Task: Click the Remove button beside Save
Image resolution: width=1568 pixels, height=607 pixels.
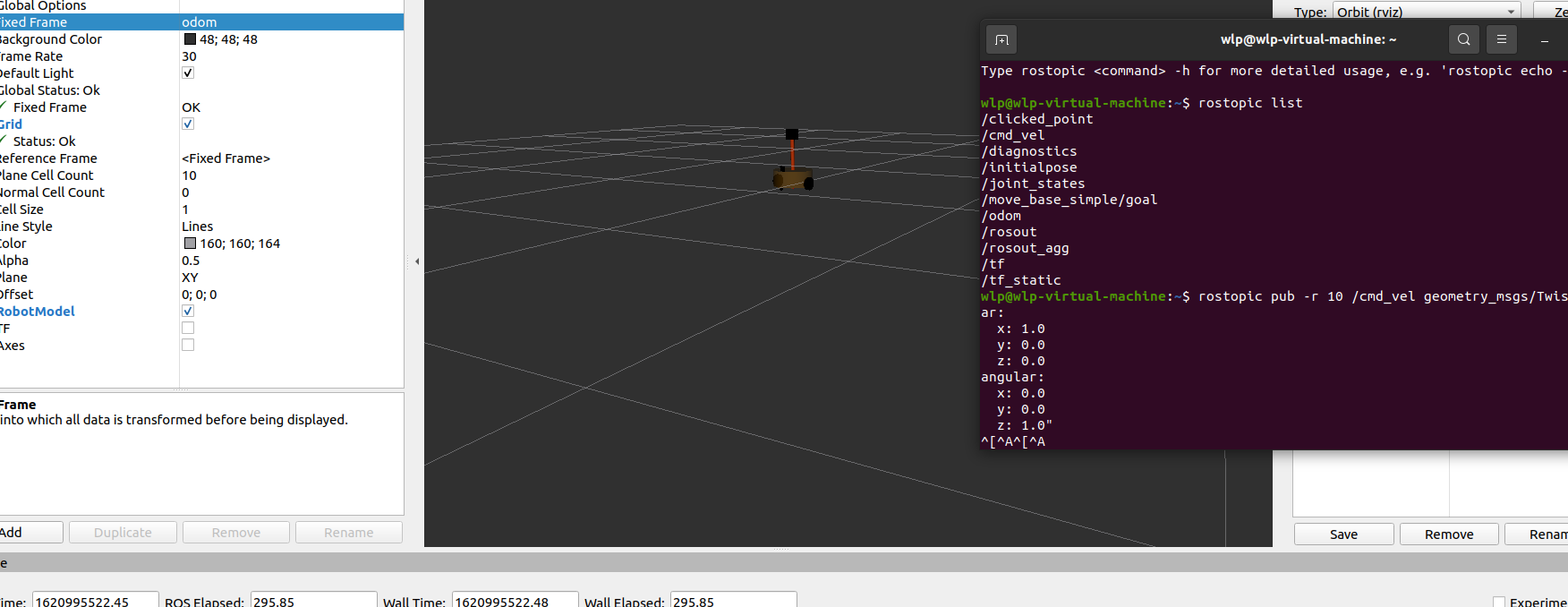Action: click(x=1448, y=534)
